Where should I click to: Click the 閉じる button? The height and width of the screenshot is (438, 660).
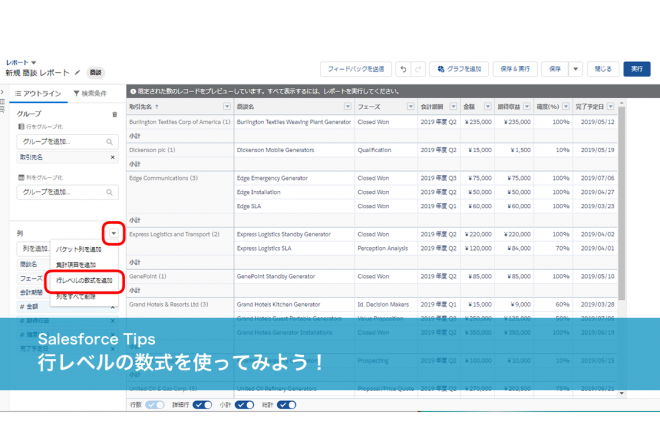(603, 69)
